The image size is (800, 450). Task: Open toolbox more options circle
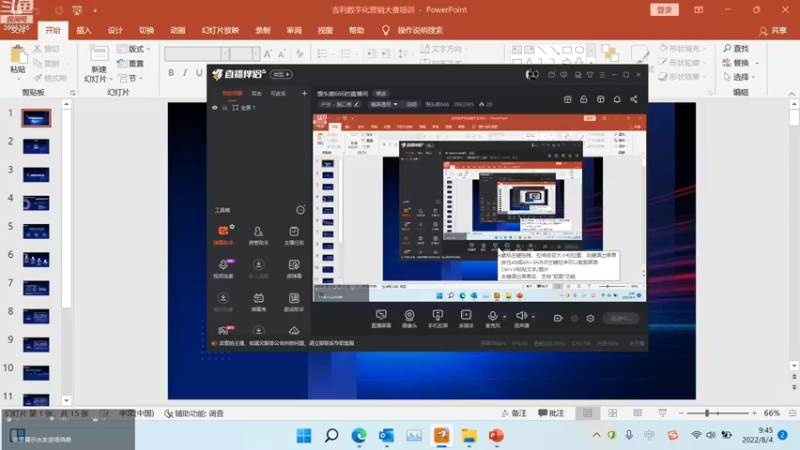tap(300, 210)
